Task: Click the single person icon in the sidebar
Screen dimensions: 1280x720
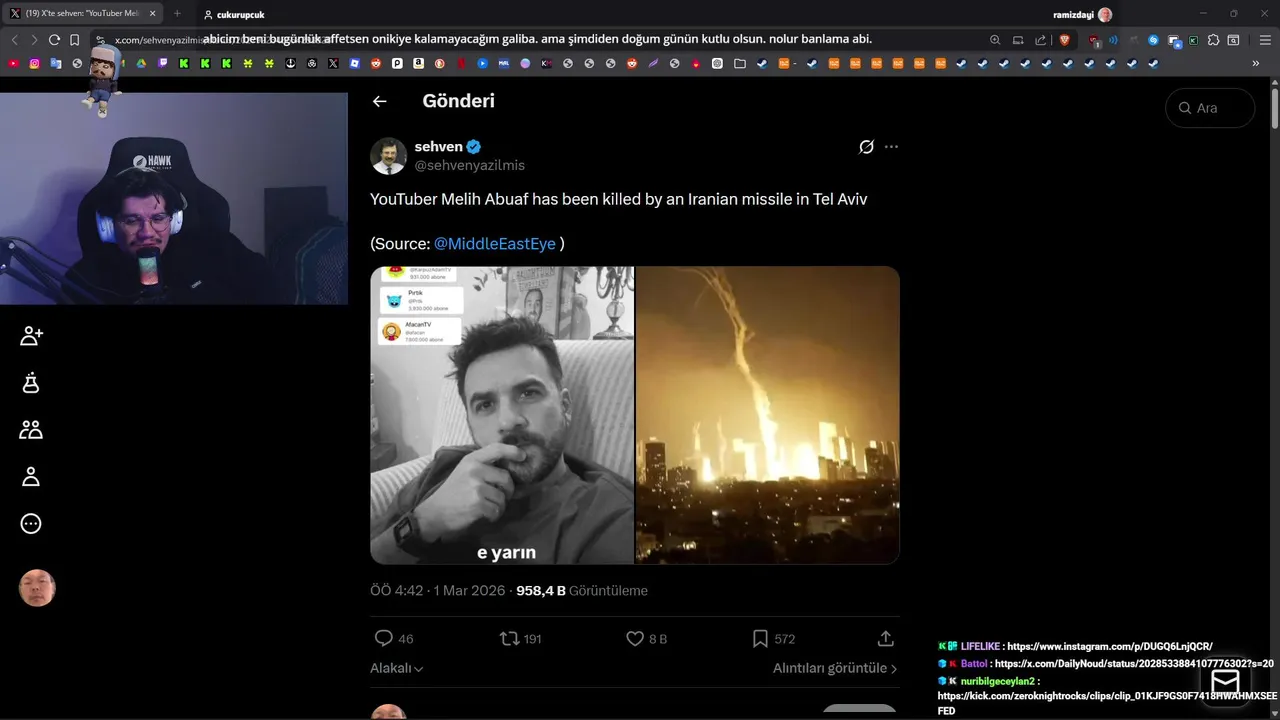Action: [x=31, y=477]
